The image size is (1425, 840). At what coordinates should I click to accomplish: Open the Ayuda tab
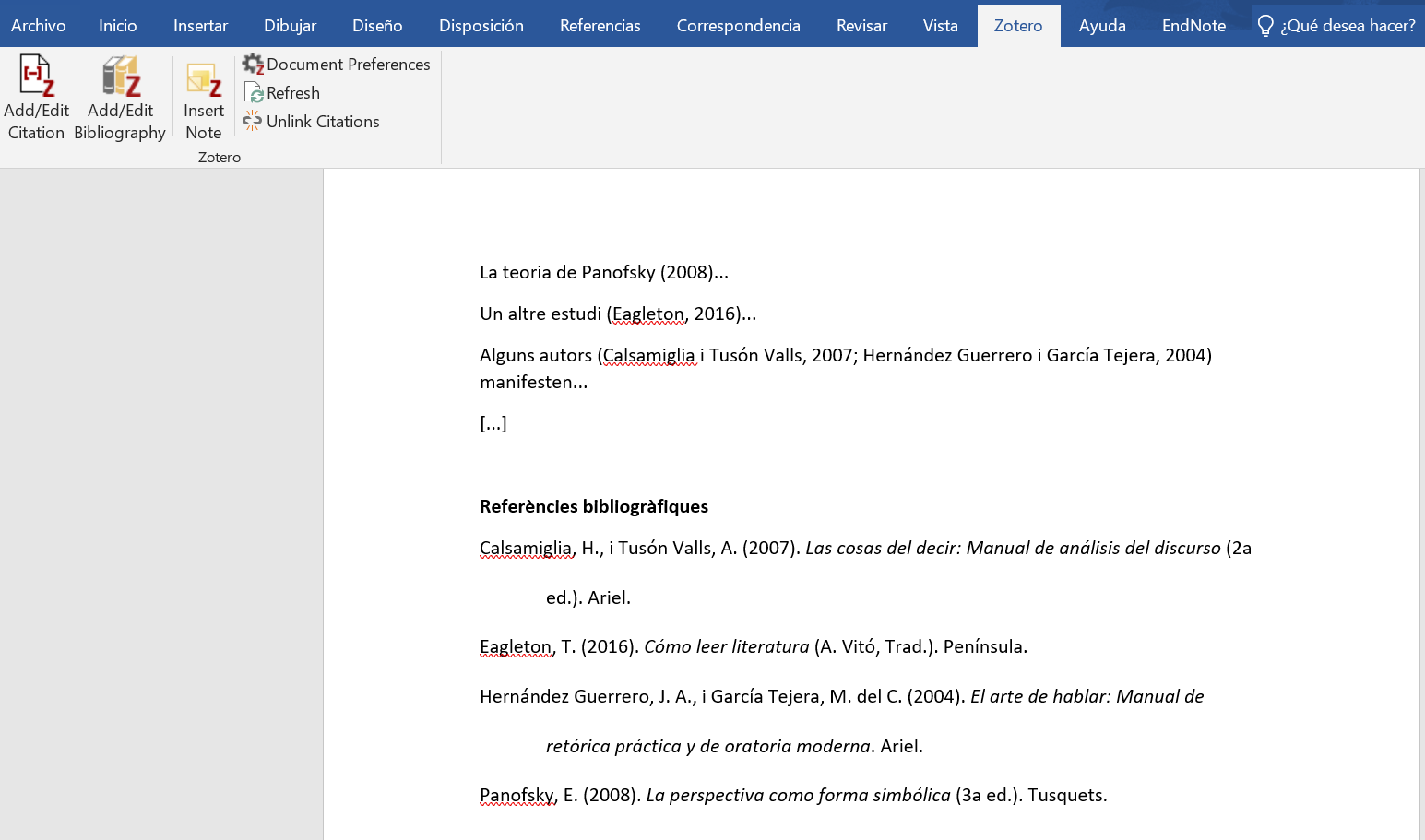pos(1102,26)
